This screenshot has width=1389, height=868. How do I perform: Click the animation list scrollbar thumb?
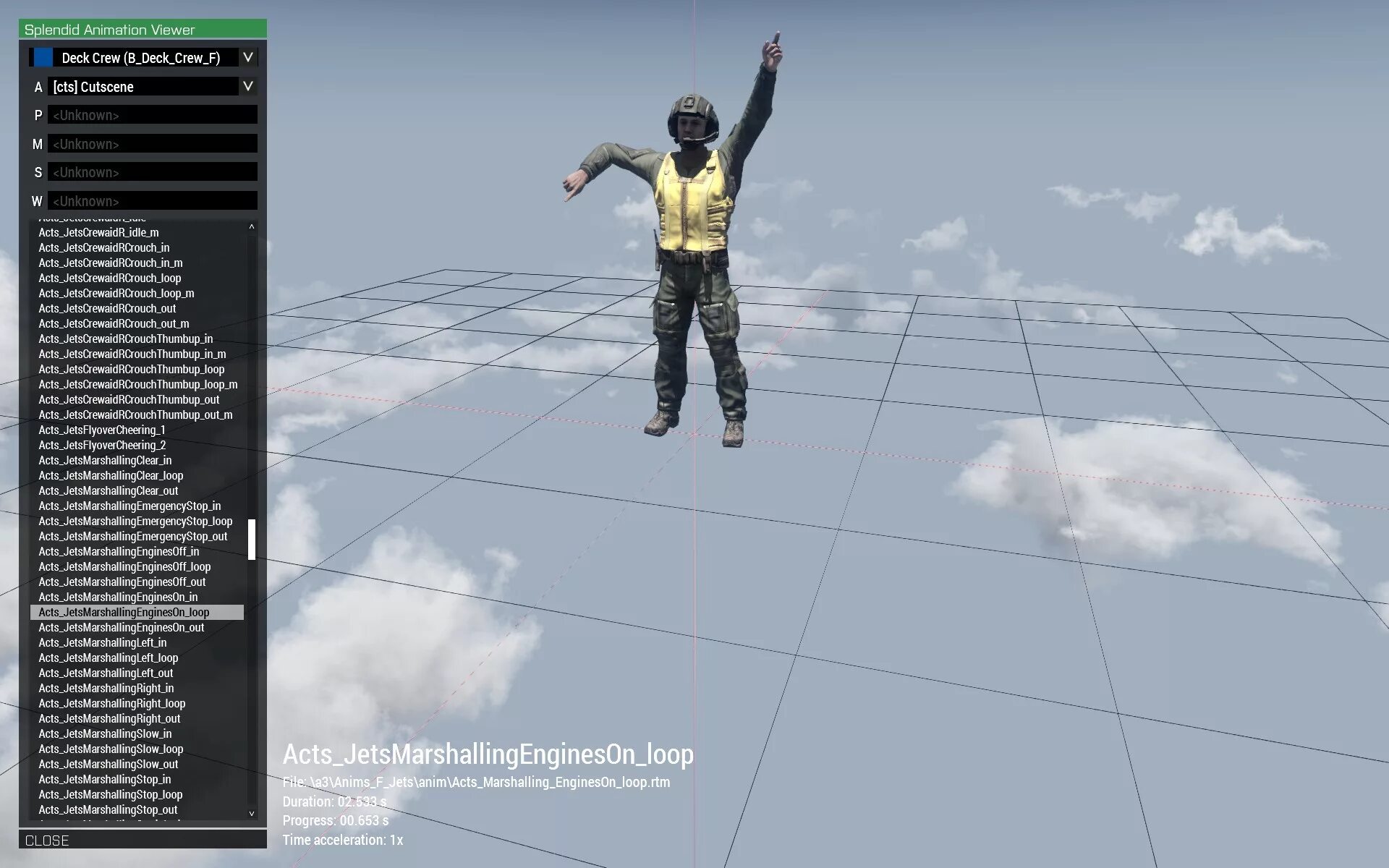pos(252,539)
